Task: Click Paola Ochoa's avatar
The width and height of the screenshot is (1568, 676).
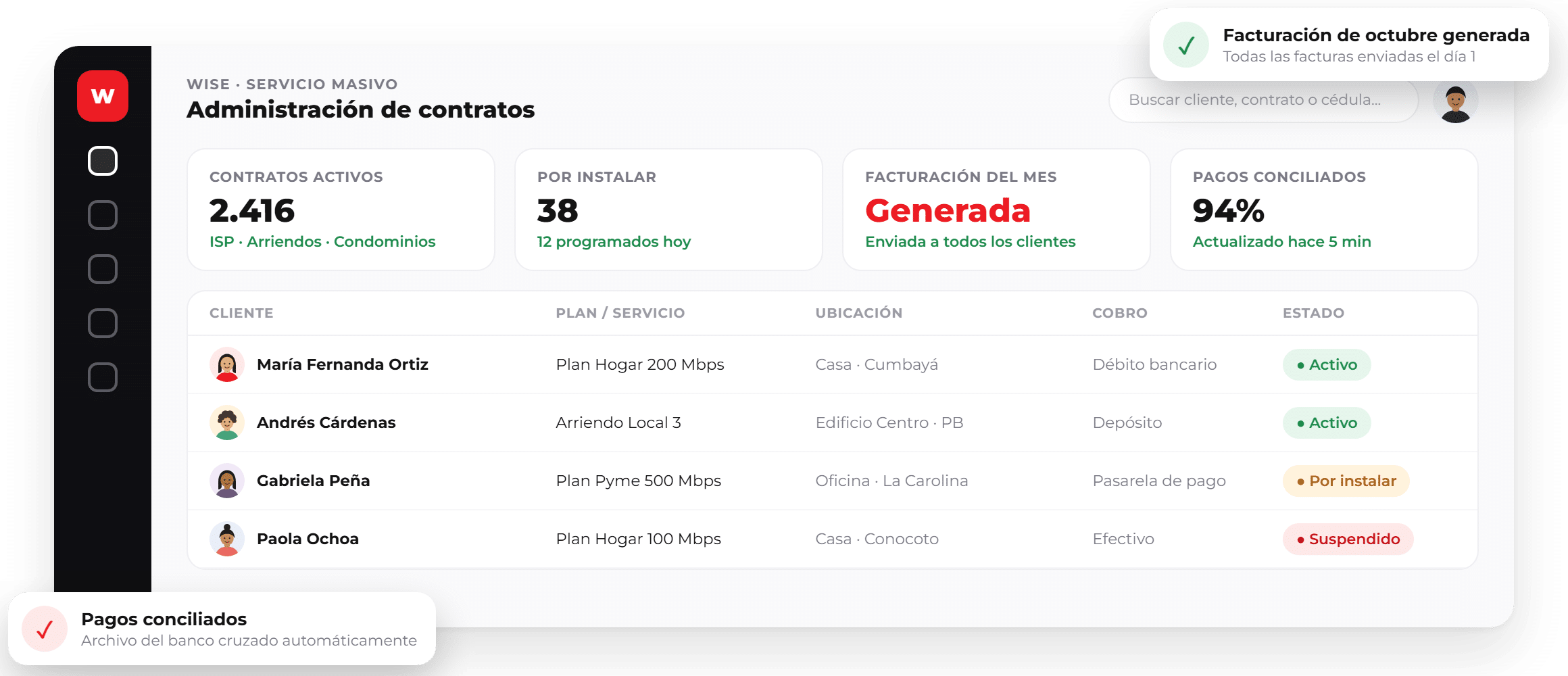Action: [227, 539]
